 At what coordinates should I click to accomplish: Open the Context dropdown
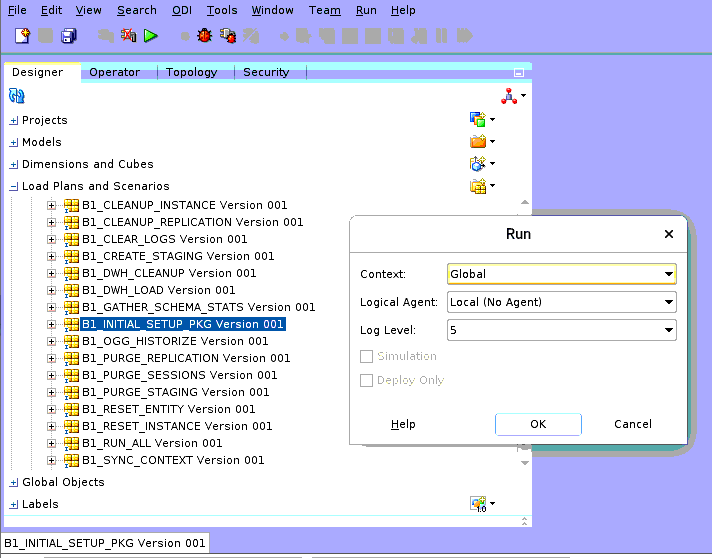coord(562,274)
